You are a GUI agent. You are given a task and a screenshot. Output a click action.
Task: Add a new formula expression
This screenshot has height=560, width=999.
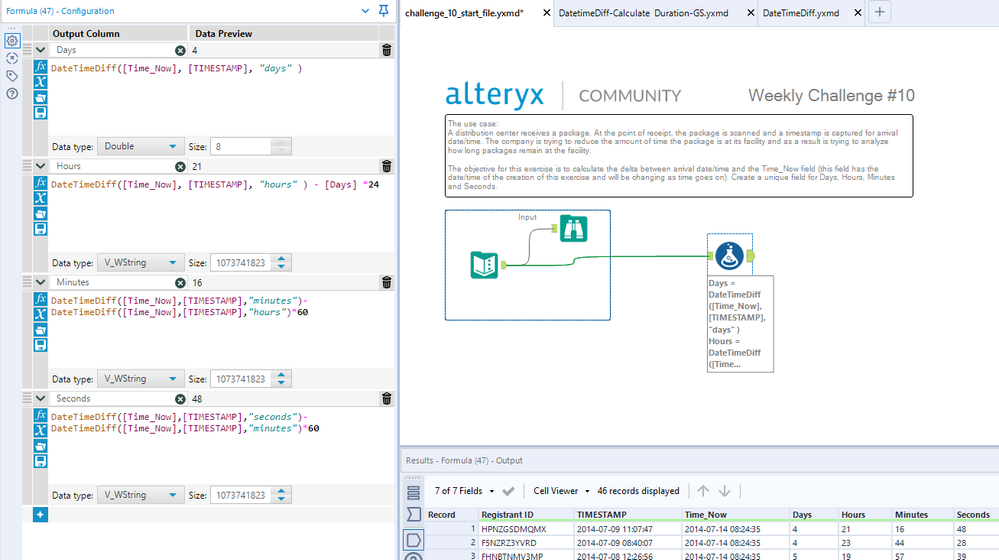pos(40,514)
